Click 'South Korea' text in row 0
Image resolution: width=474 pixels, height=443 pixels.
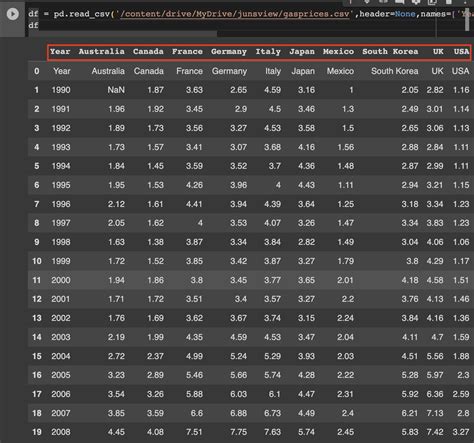(395, 71)
